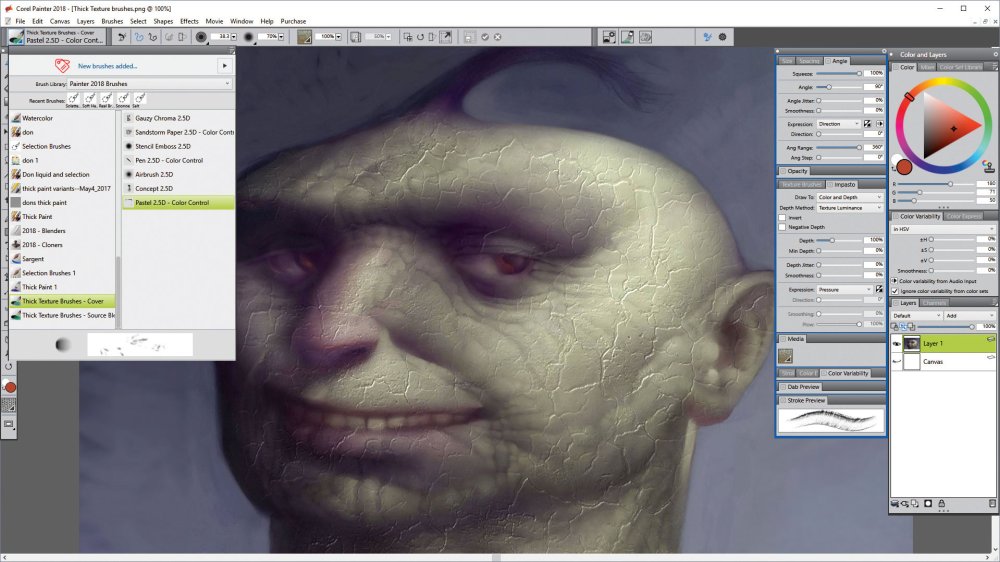Screen dimensions: 1000x562
Task: Click the invert expression icon beside Direction dropdown
Action: coord(867,124)
